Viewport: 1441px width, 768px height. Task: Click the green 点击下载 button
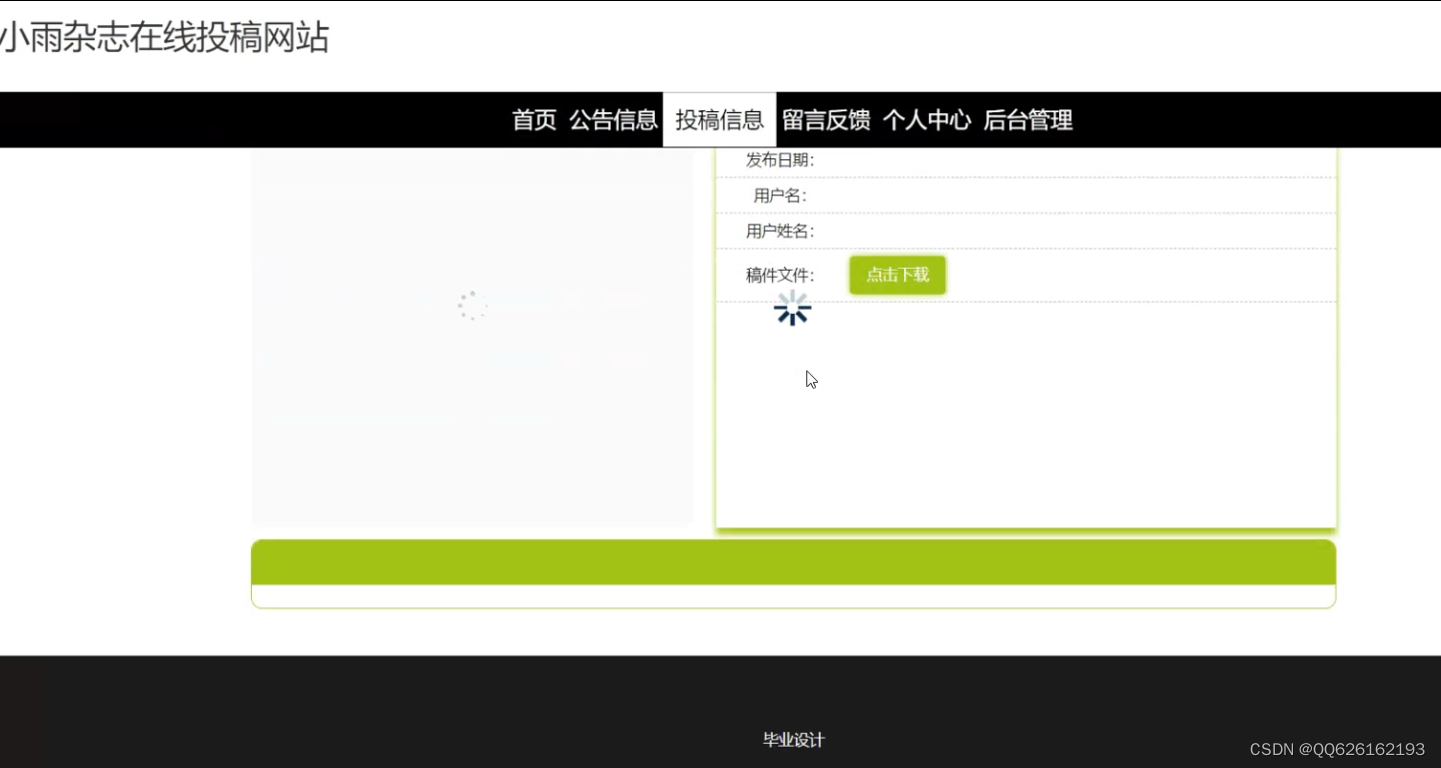[897, 275]
